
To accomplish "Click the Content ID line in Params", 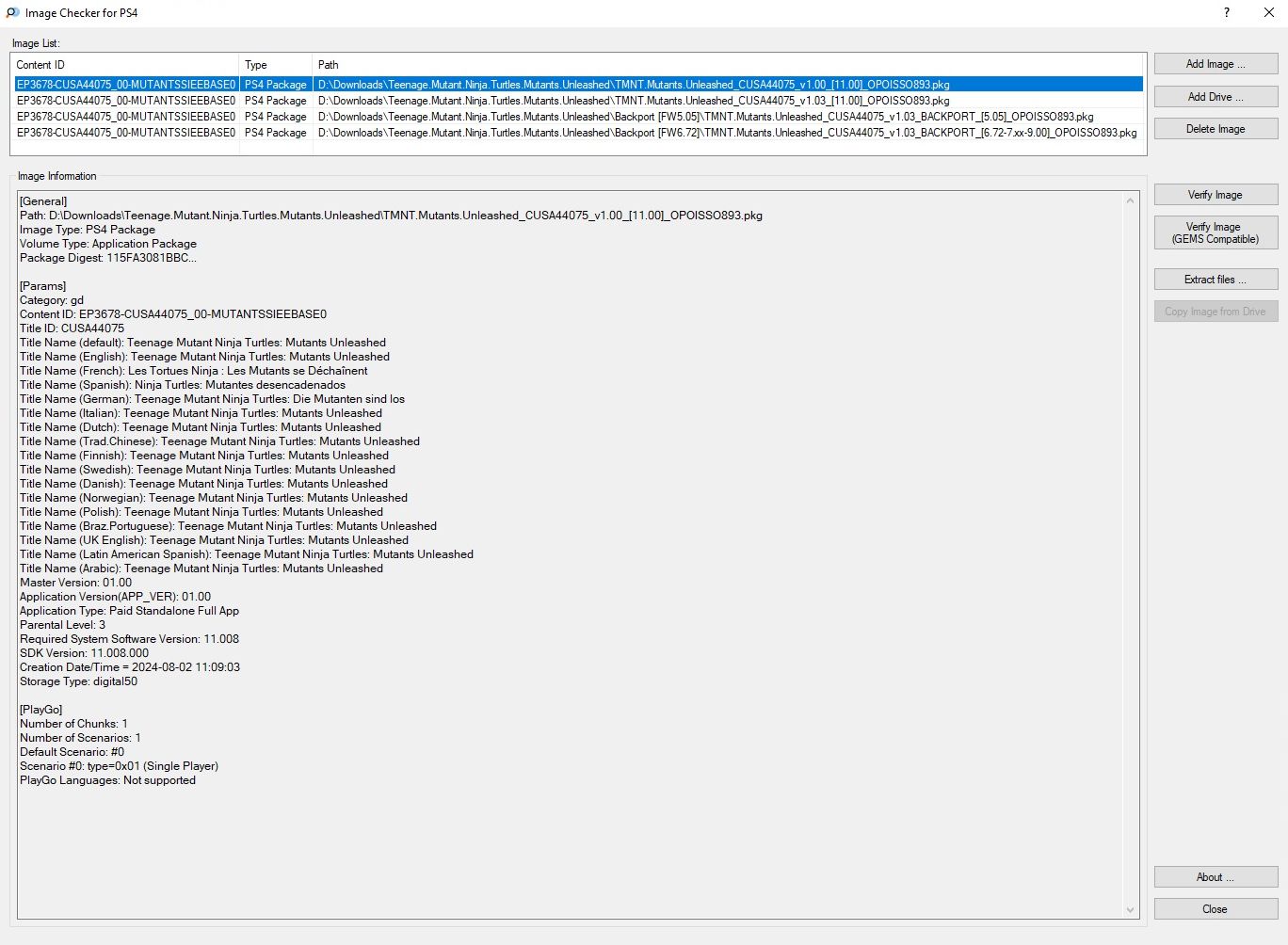I will (173, 314).
